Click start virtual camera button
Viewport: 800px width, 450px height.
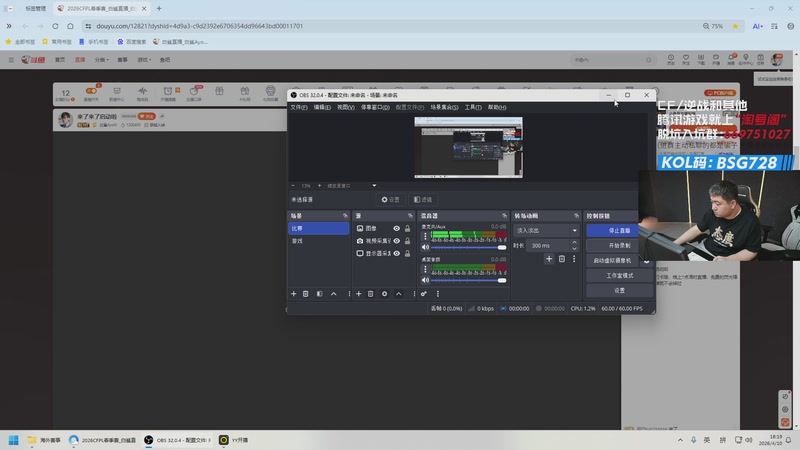click(613, 261)
